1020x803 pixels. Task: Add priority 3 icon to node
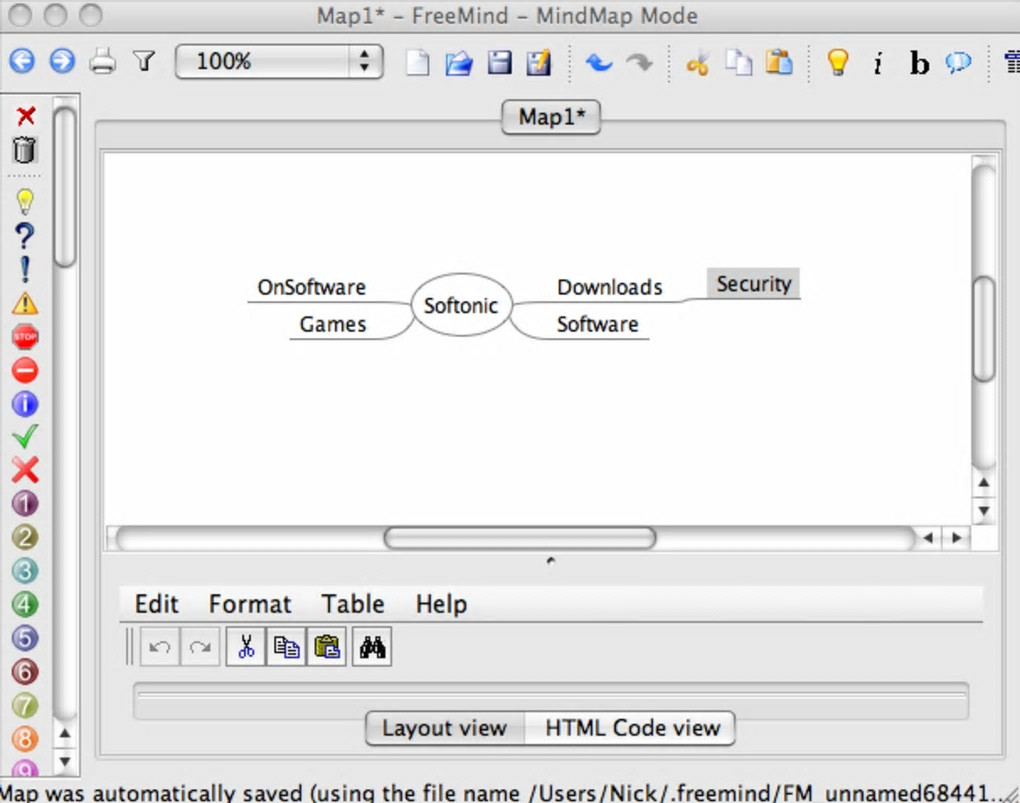click(25, 571)
